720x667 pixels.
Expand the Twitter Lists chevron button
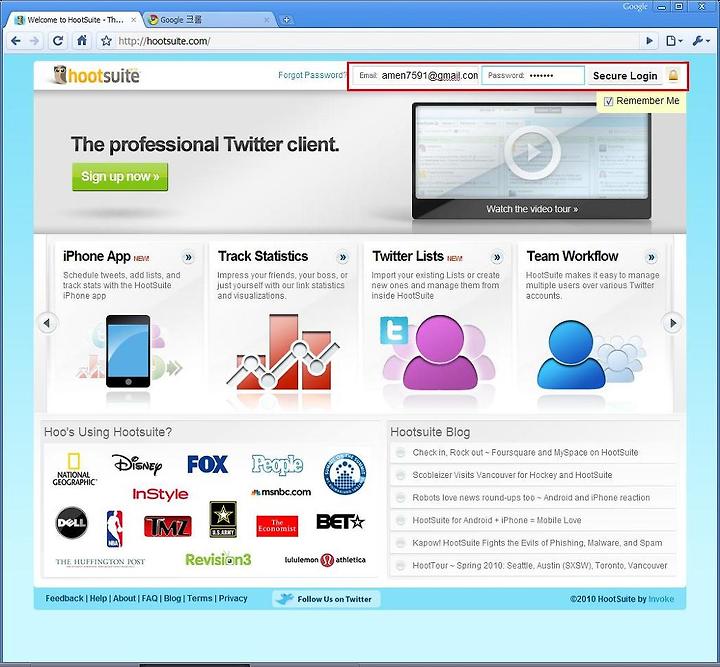click(497, 257)
